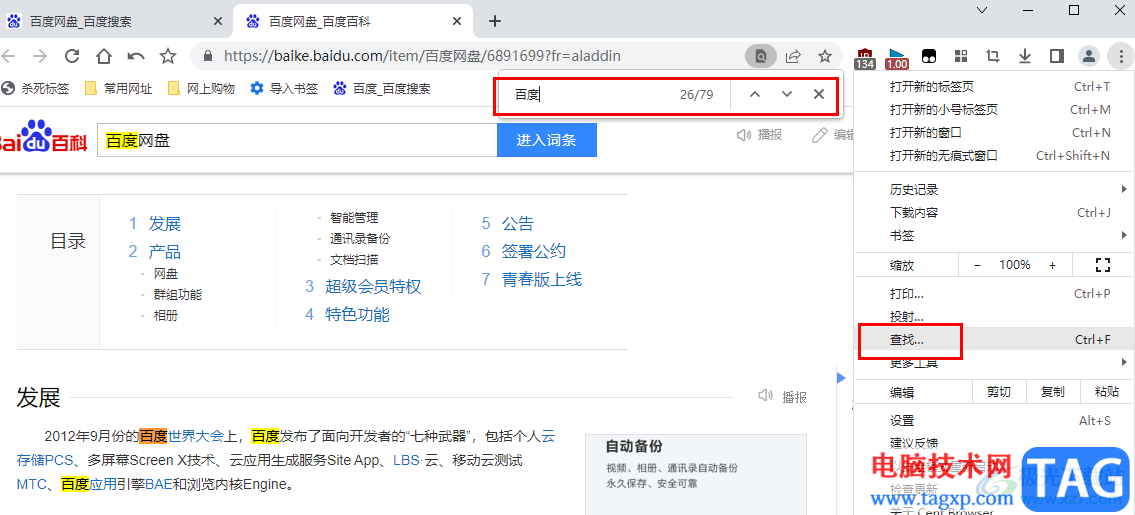Click the four-squares grid extension icon

coord(961,56)
